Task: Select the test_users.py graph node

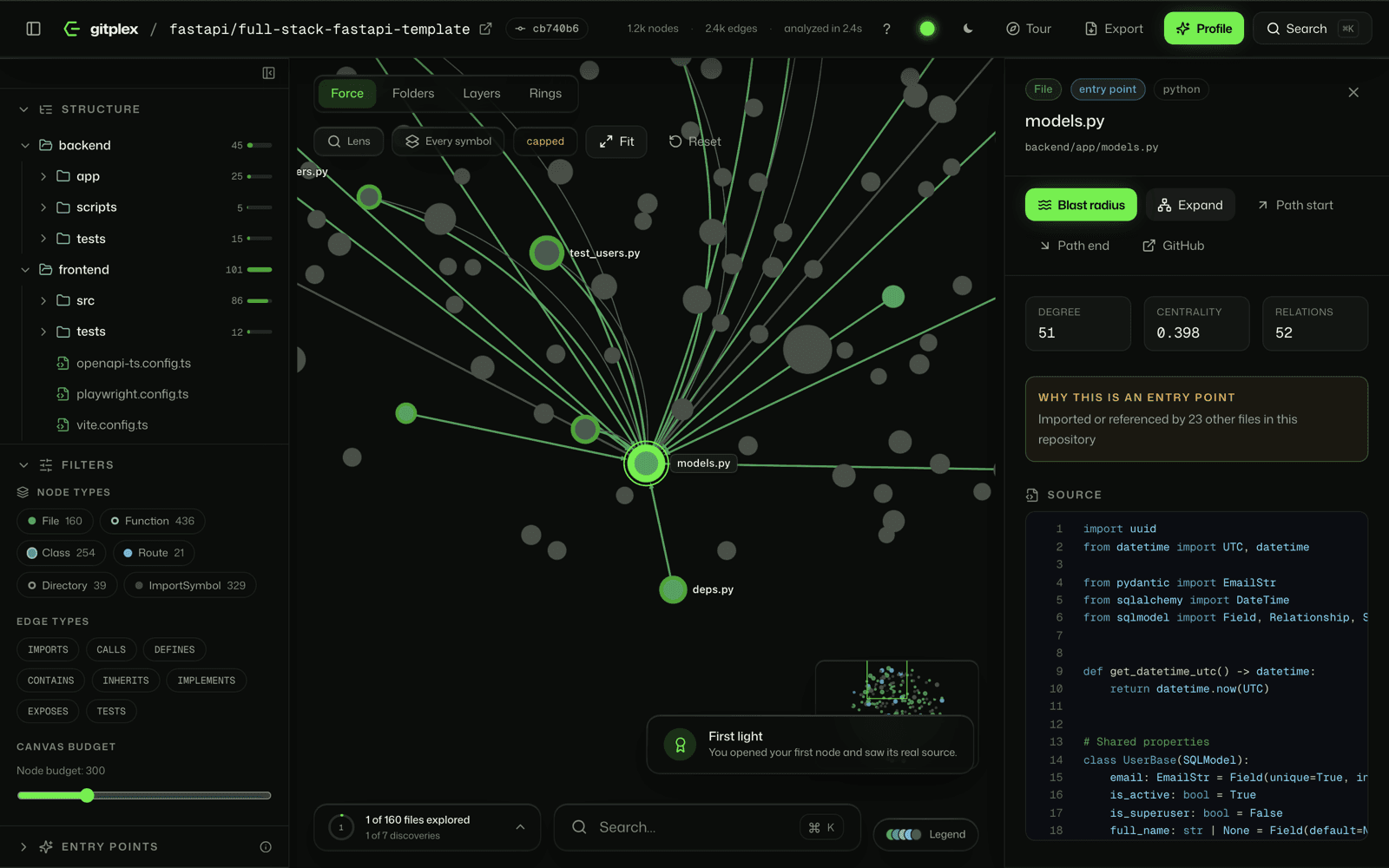Action: point(547,253)
